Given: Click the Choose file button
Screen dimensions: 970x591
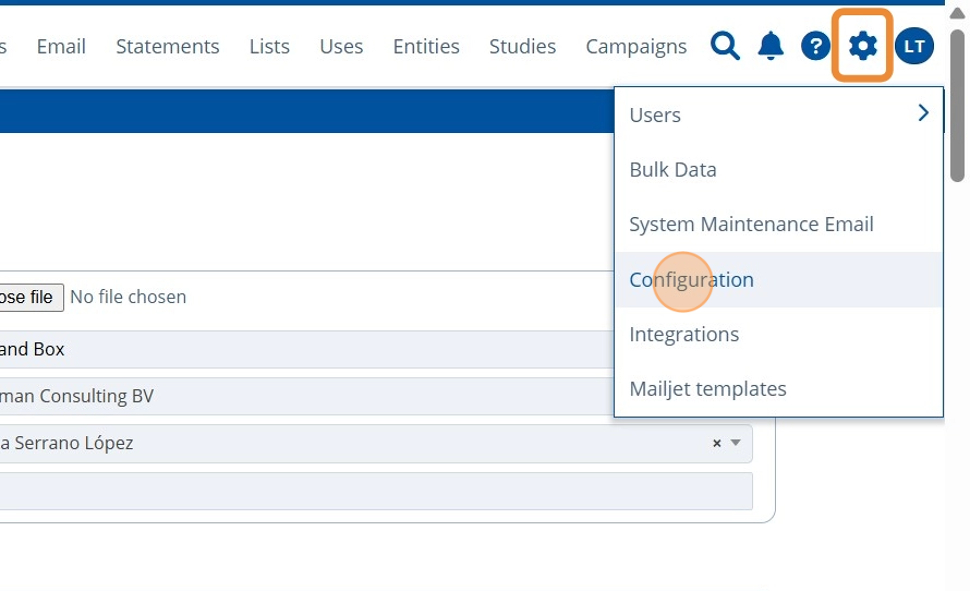Looking at the screenshot, I should [x=30, y=297].
